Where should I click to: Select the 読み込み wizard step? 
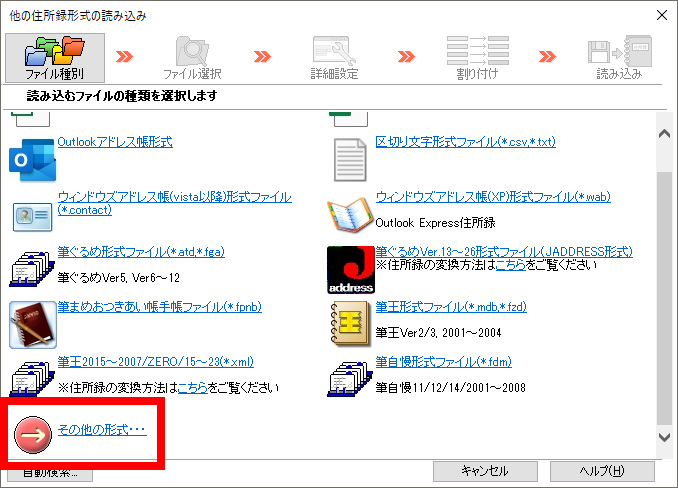(619, 58)
